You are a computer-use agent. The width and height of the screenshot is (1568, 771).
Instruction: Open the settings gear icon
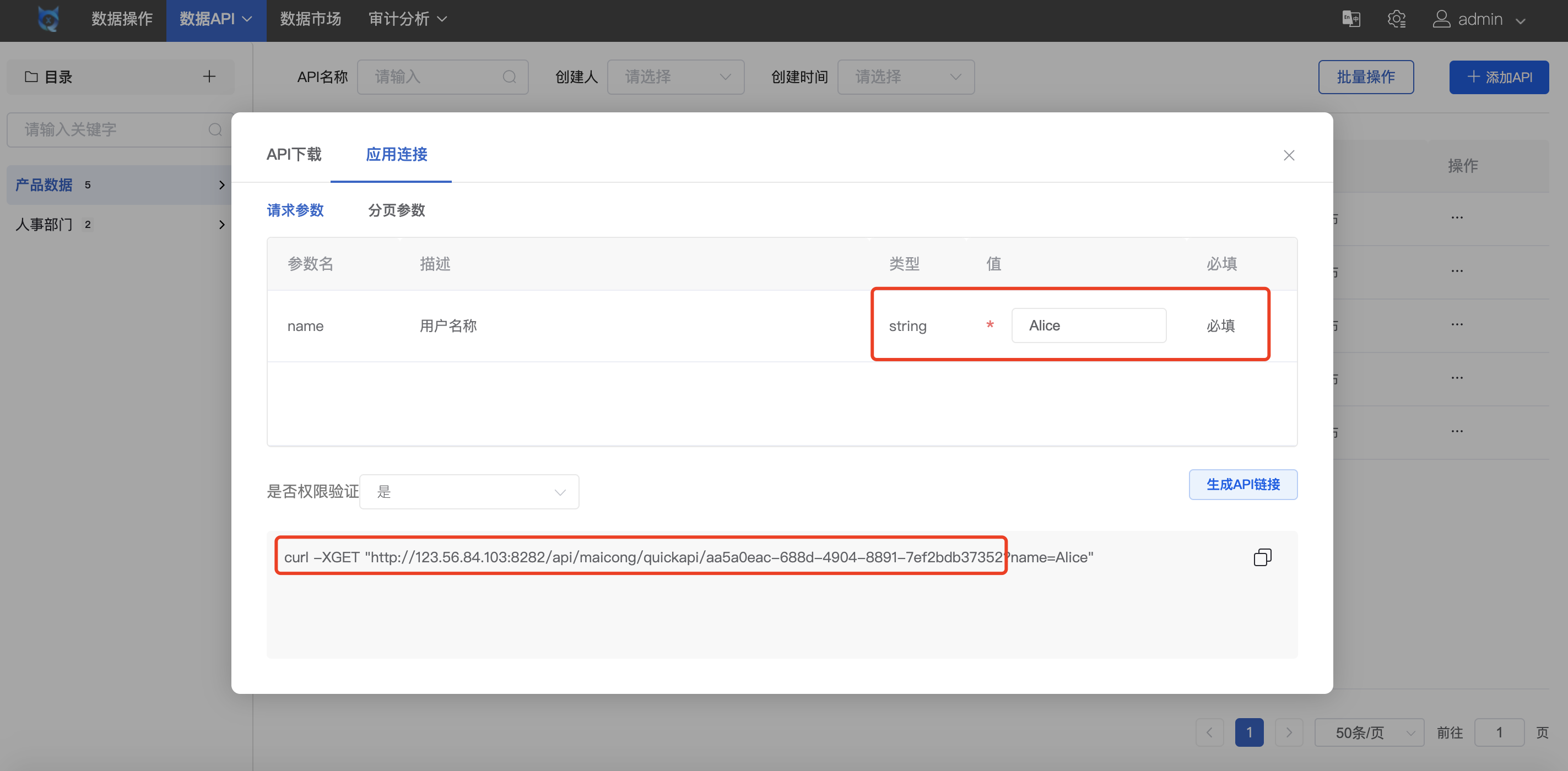click(x=1396, y=19)
